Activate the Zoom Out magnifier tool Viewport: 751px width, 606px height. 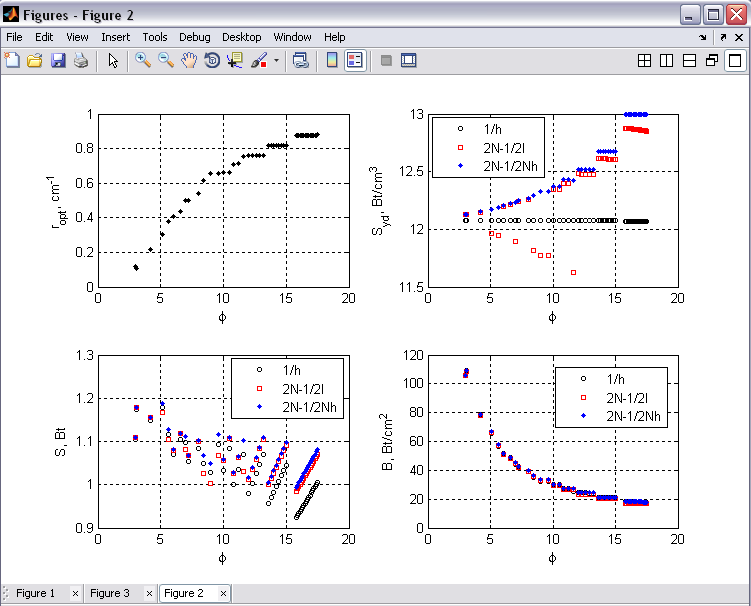coord(166,60)
